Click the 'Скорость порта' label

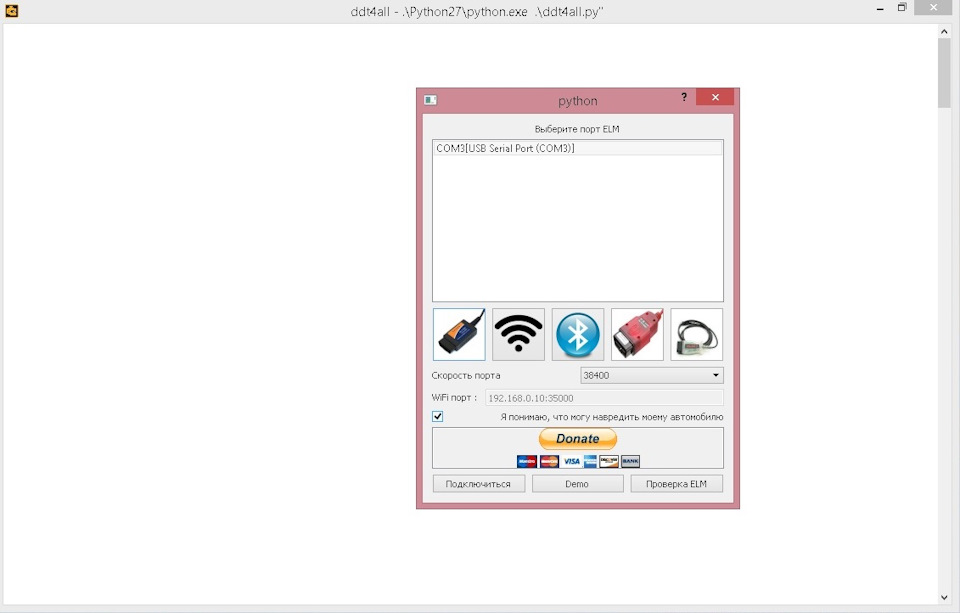click(466, 375)
